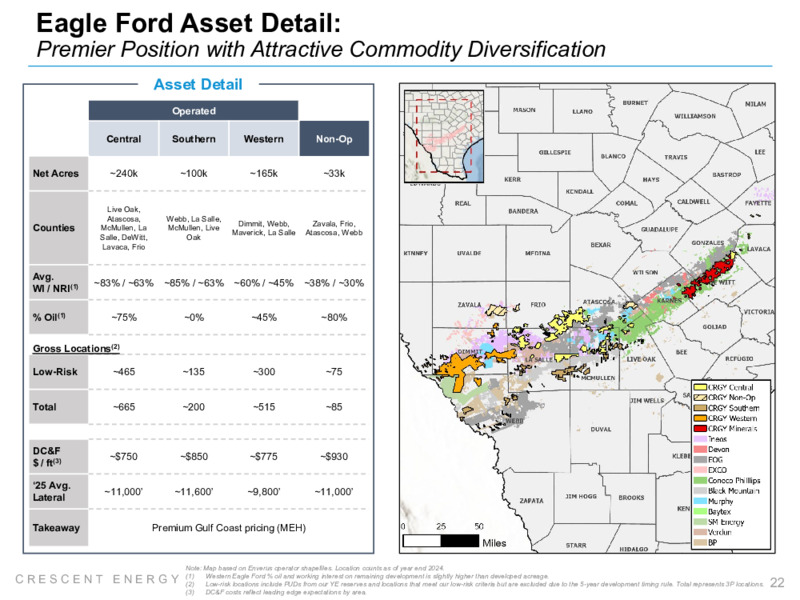Click the 'CRESCENT ENERGY' footer logo text
Image resolution: width=800 pixels, height=600 pixels.
97,579
